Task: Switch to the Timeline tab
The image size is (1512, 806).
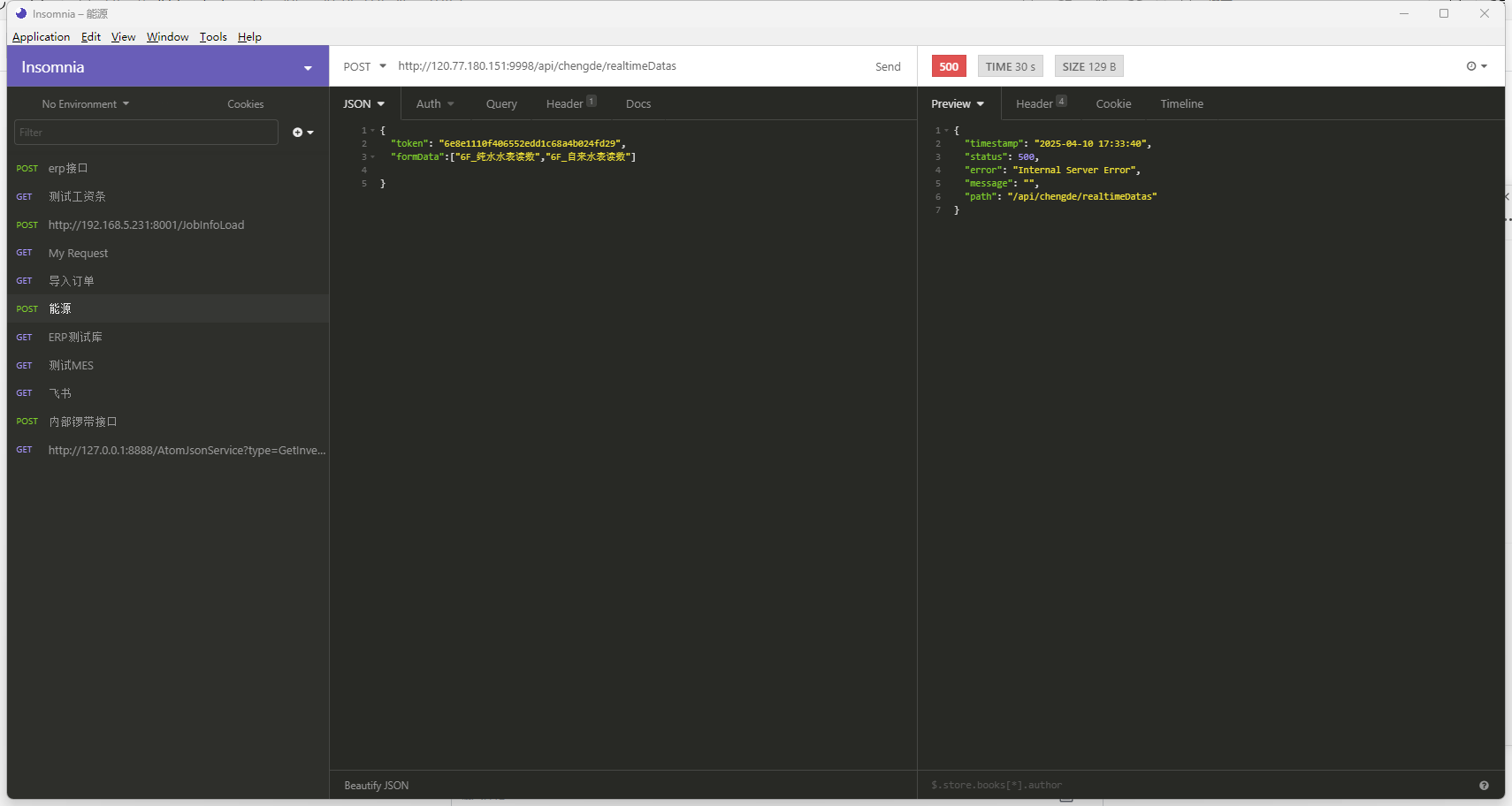Action: tap(1181, 104)
